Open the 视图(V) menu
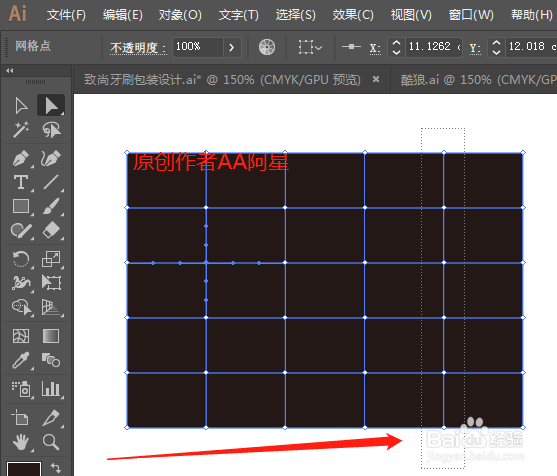This screenshot has width=557, height=476. click(411, 15)
